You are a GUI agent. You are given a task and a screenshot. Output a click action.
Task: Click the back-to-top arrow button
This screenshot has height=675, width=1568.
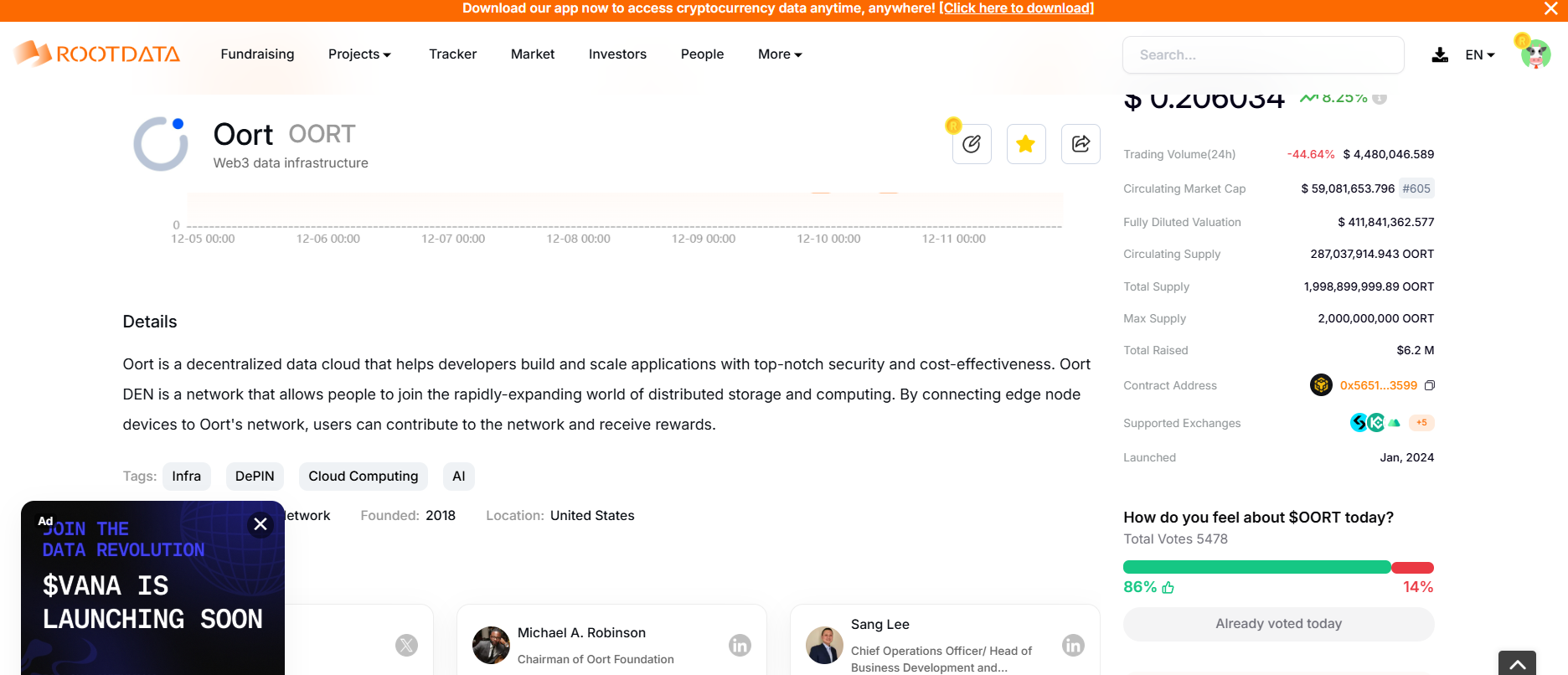[x=1518, y=663]
